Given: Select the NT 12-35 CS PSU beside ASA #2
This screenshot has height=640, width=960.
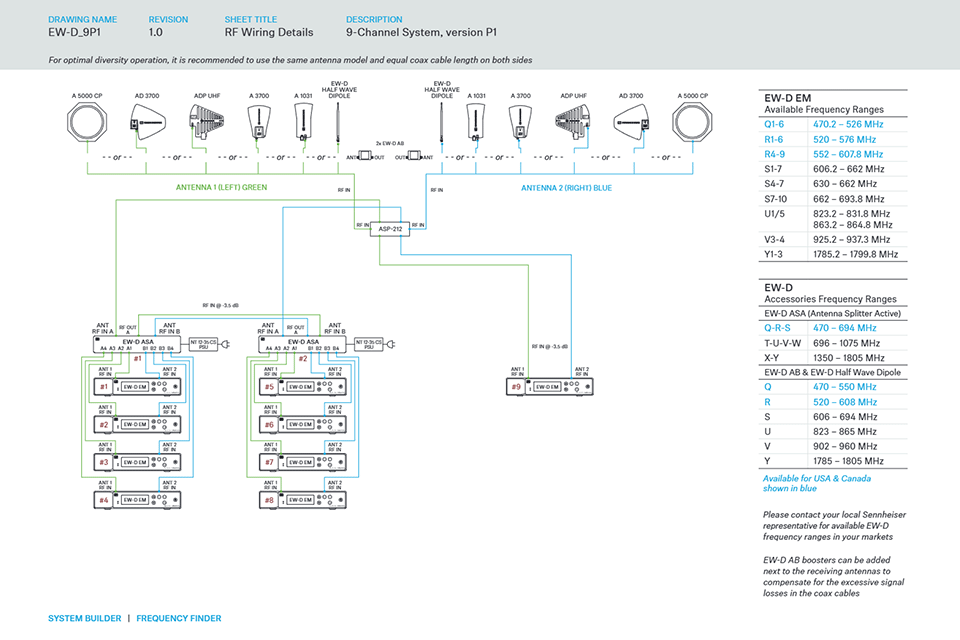Looking at the screenshot, I should [369, 344].
